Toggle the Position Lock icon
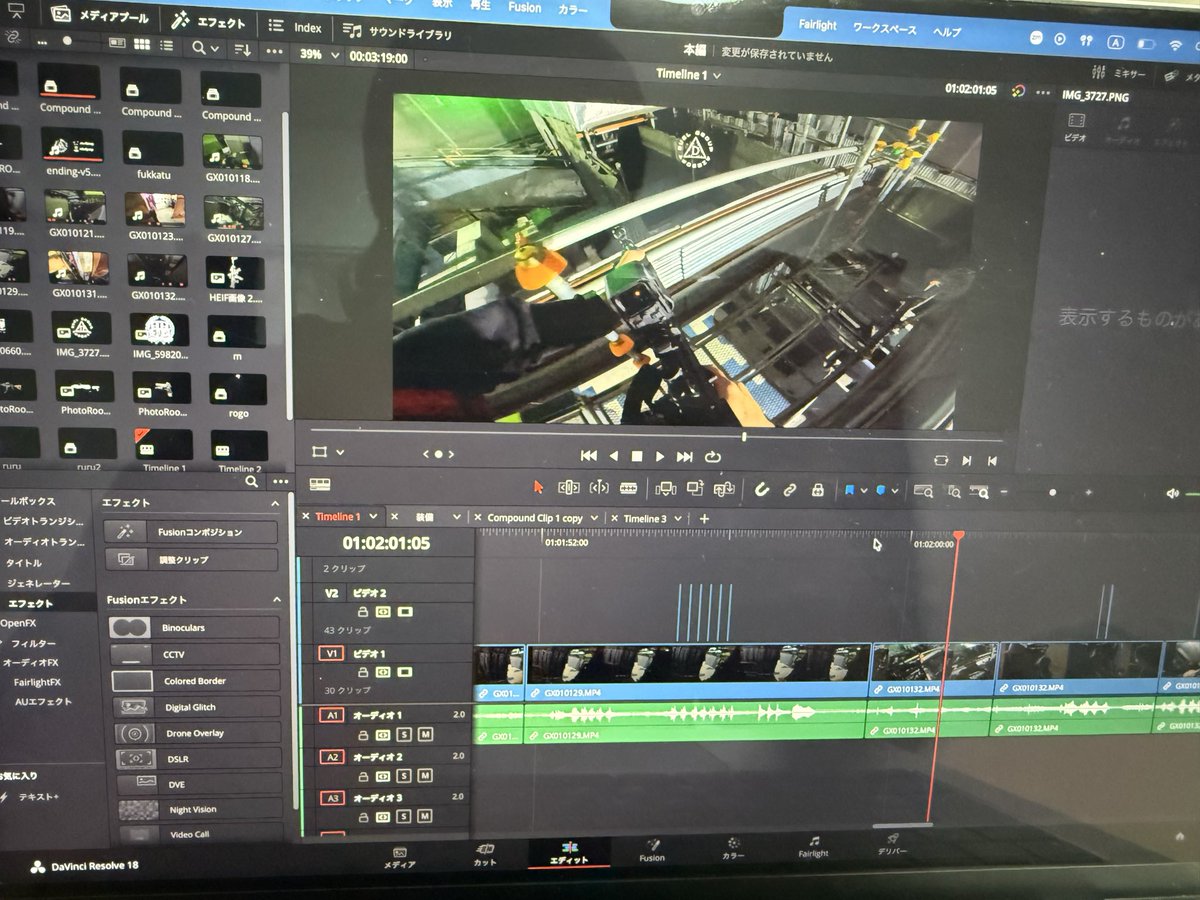 817,489
